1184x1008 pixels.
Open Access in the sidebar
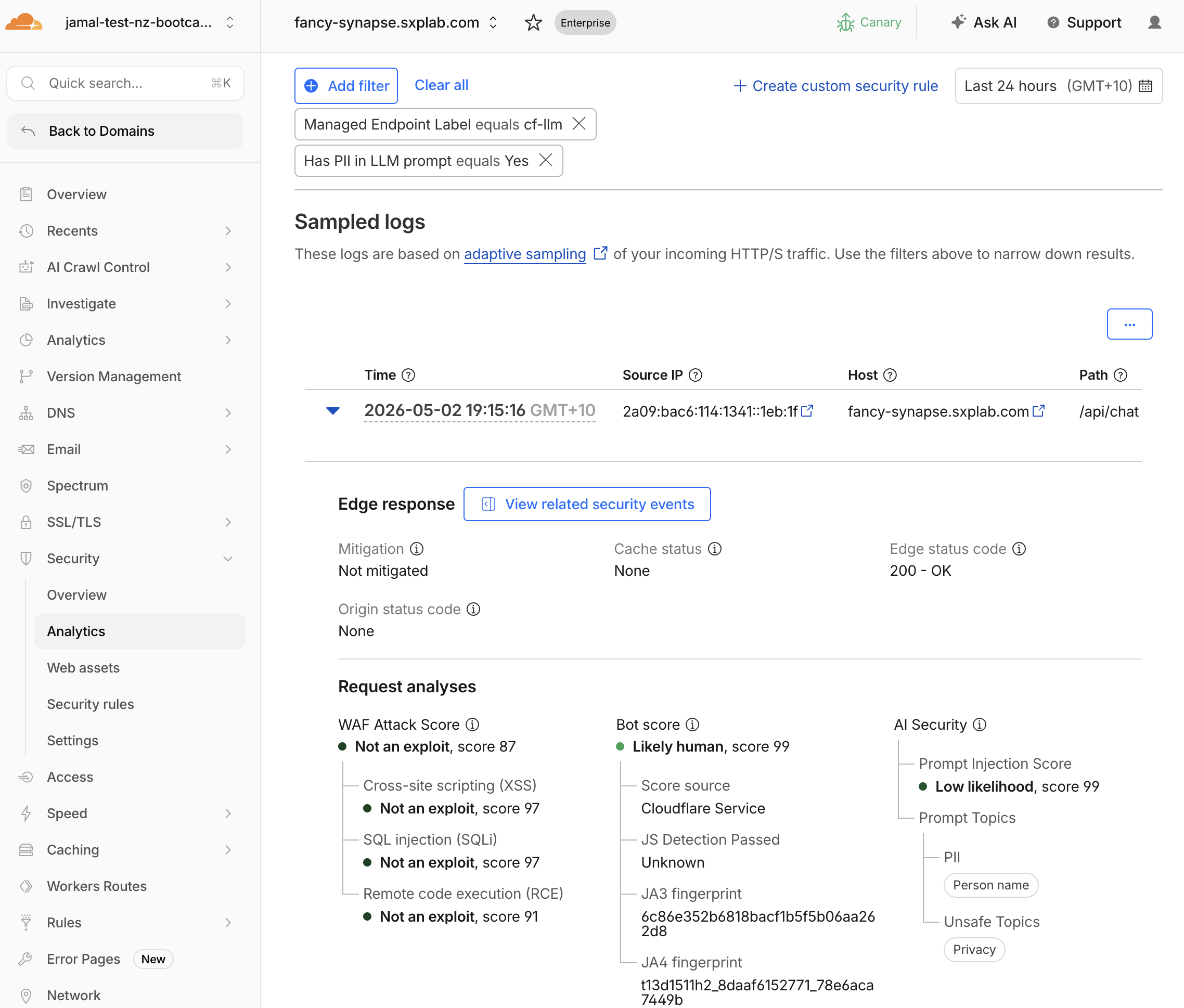70,777
